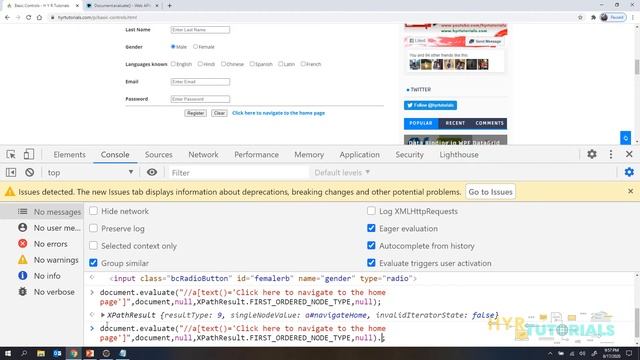
Task: Toggle the device toolbar icon
Action: tap(29, 154)
